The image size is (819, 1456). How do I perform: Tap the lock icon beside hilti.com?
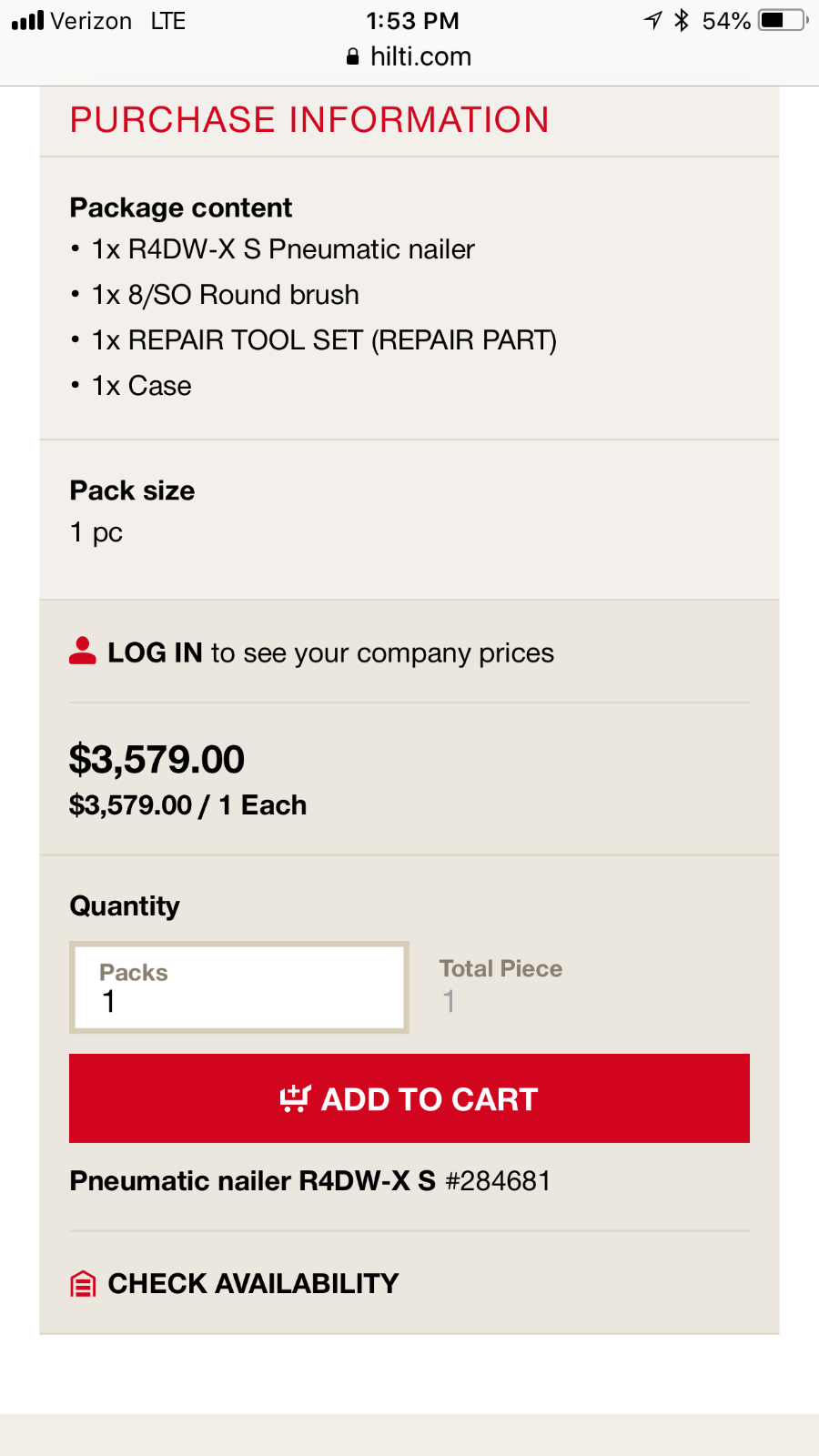[353, 56]
